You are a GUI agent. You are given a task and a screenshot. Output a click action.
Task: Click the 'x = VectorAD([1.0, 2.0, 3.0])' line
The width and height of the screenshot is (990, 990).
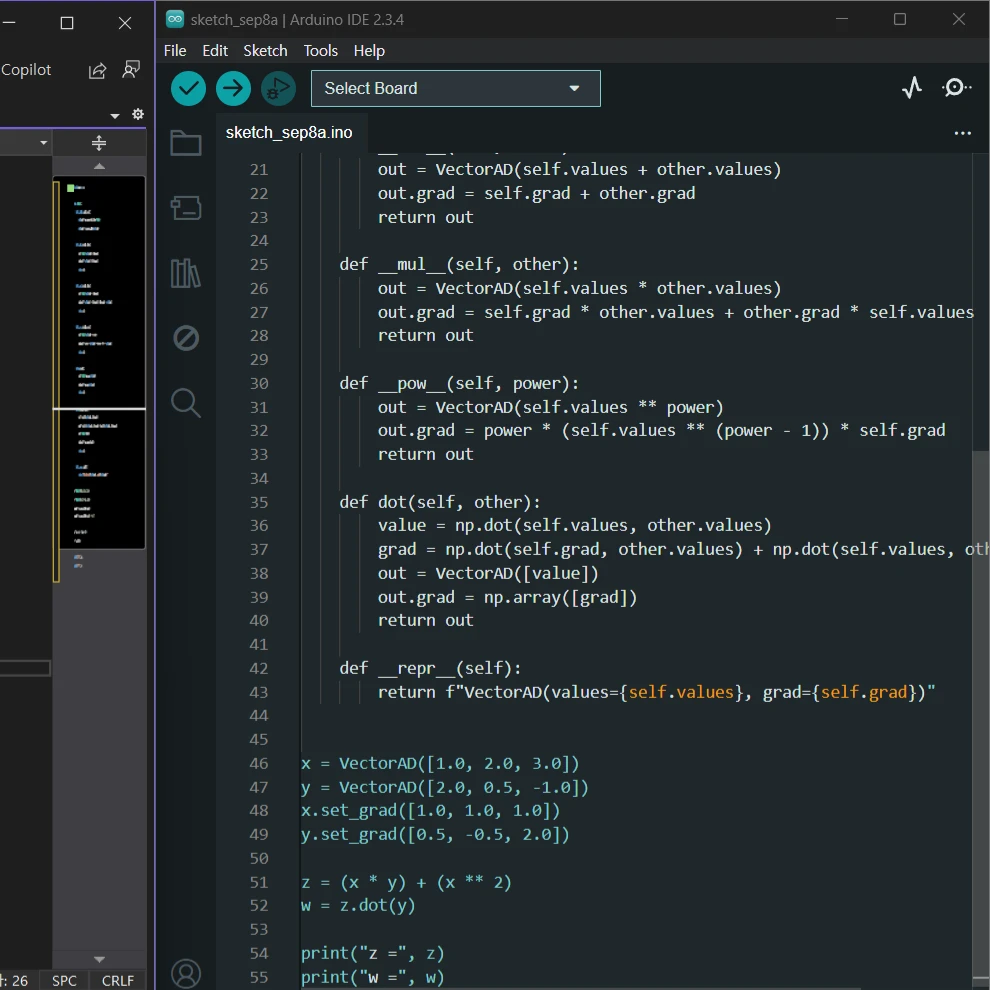tap(439, 763)
